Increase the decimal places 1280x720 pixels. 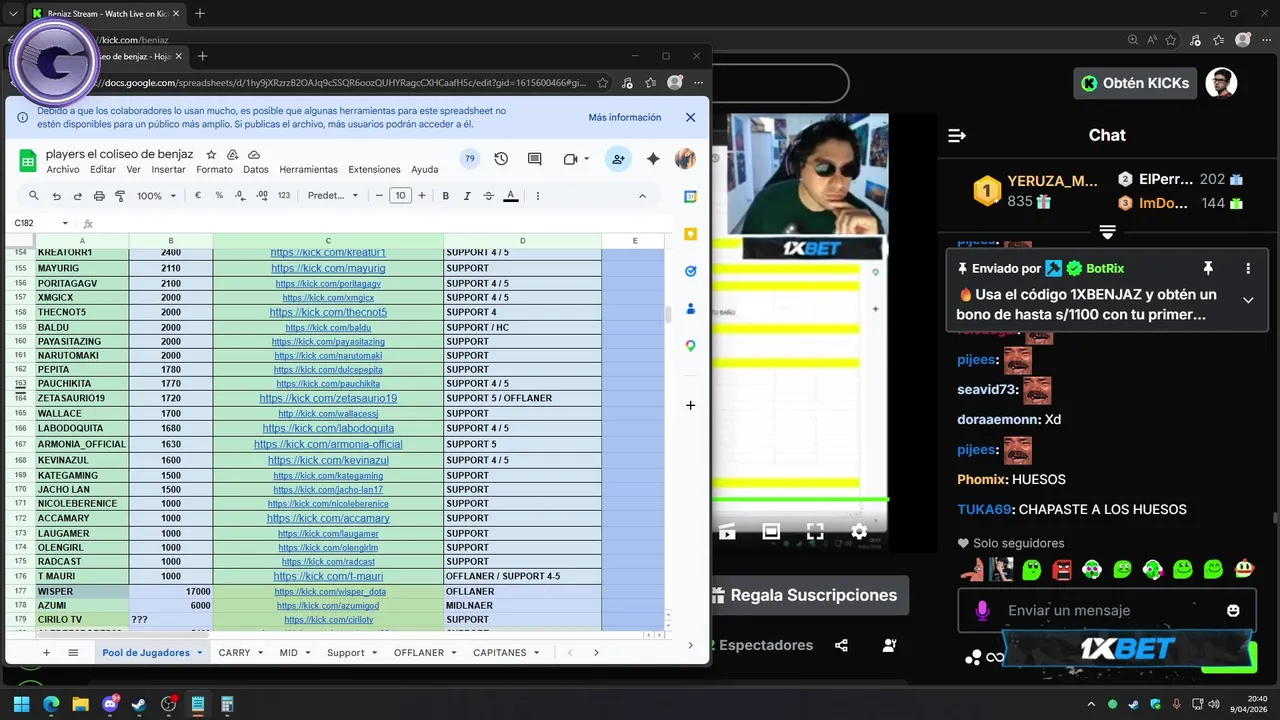coord(262,196)
